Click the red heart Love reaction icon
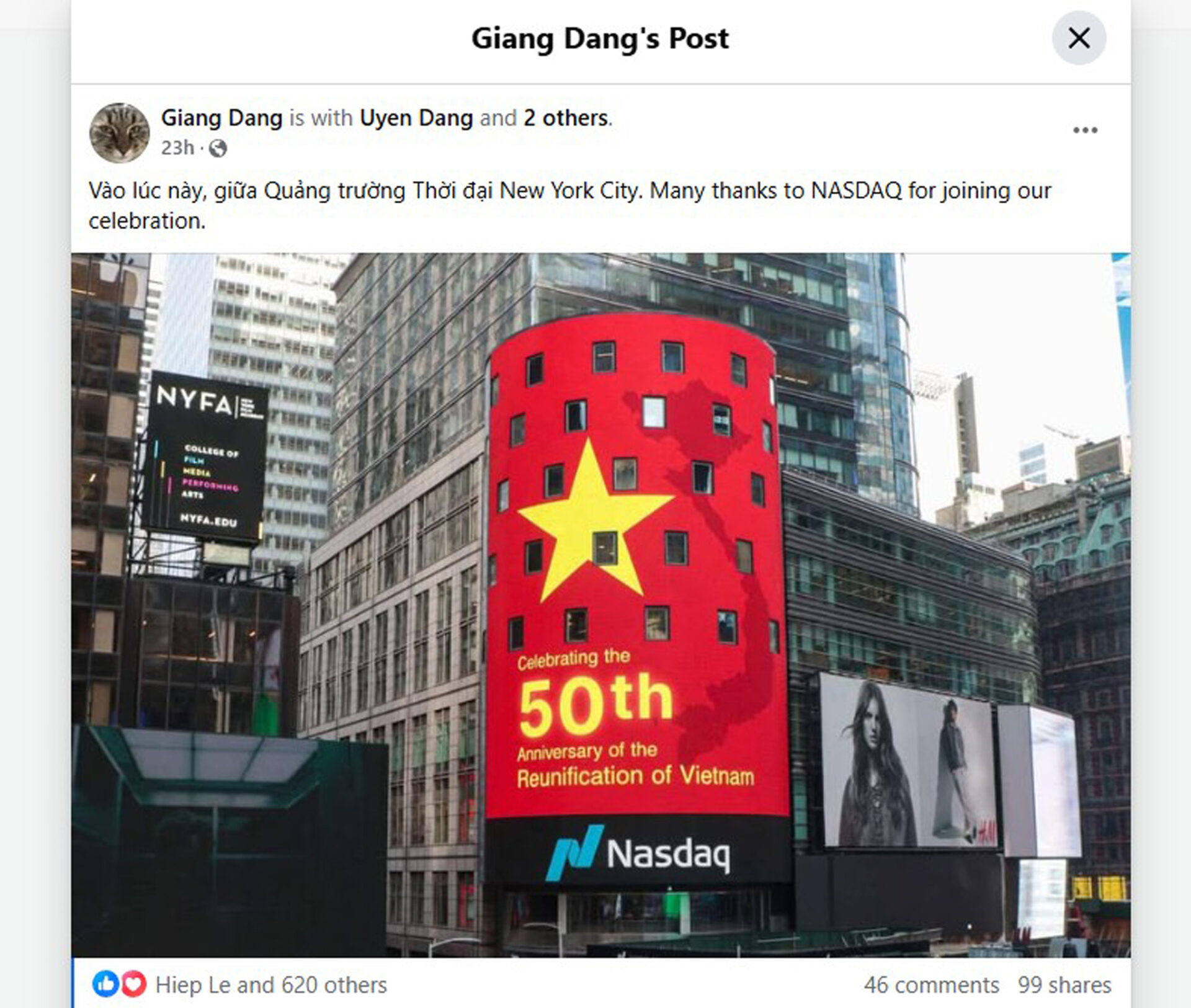 click(133, 984)
